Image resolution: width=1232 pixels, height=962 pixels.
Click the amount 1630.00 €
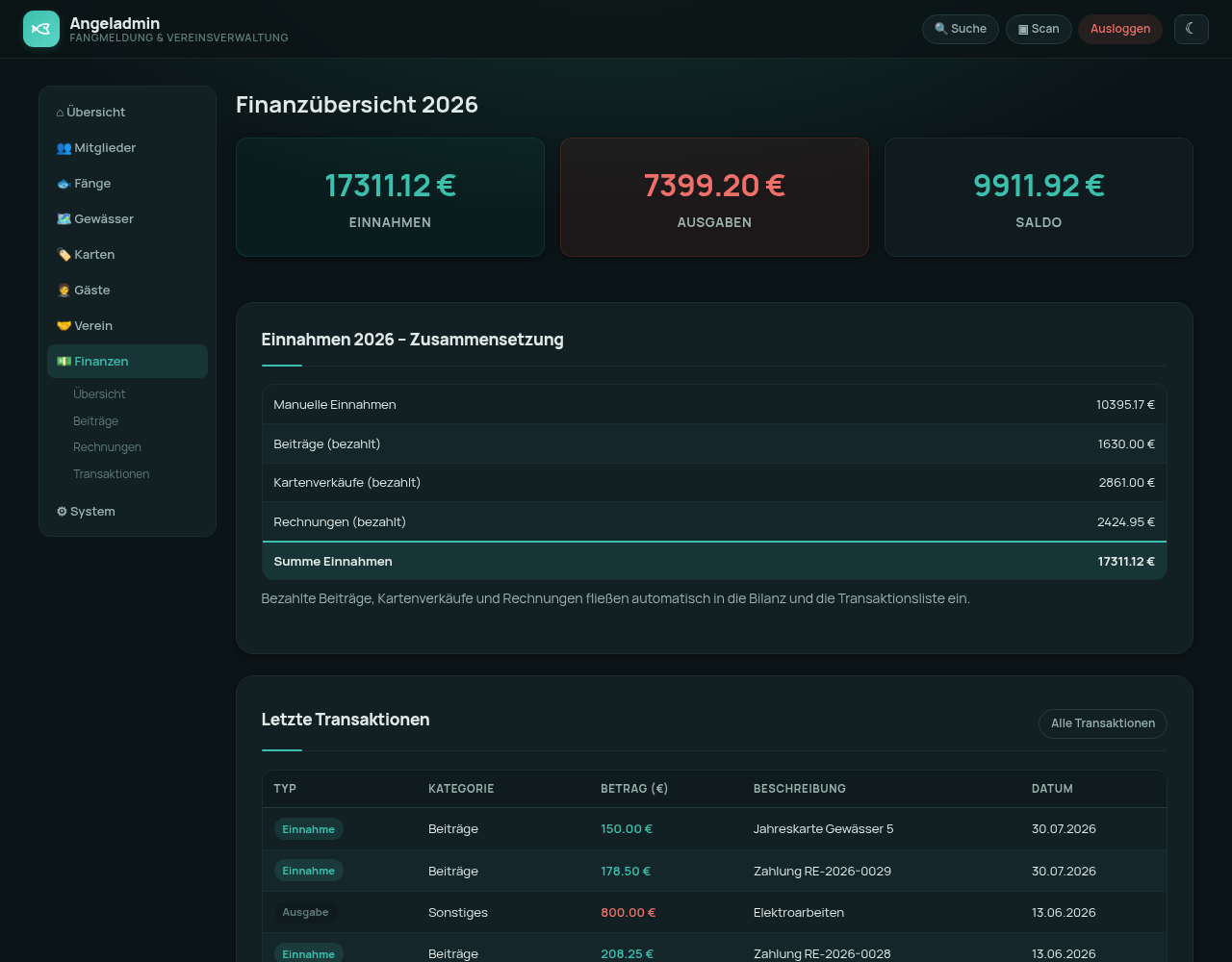point(1126,444)
